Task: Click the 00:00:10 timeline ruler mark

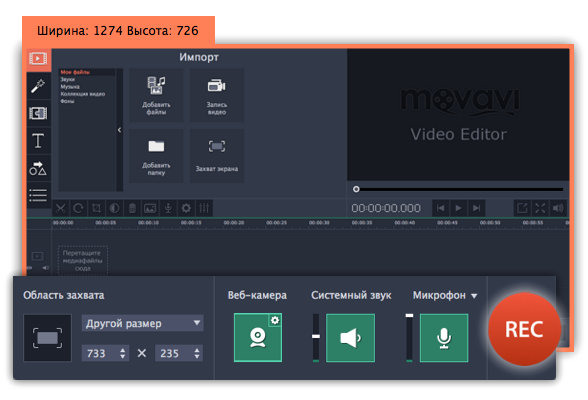Action: [x=148, y=223]
